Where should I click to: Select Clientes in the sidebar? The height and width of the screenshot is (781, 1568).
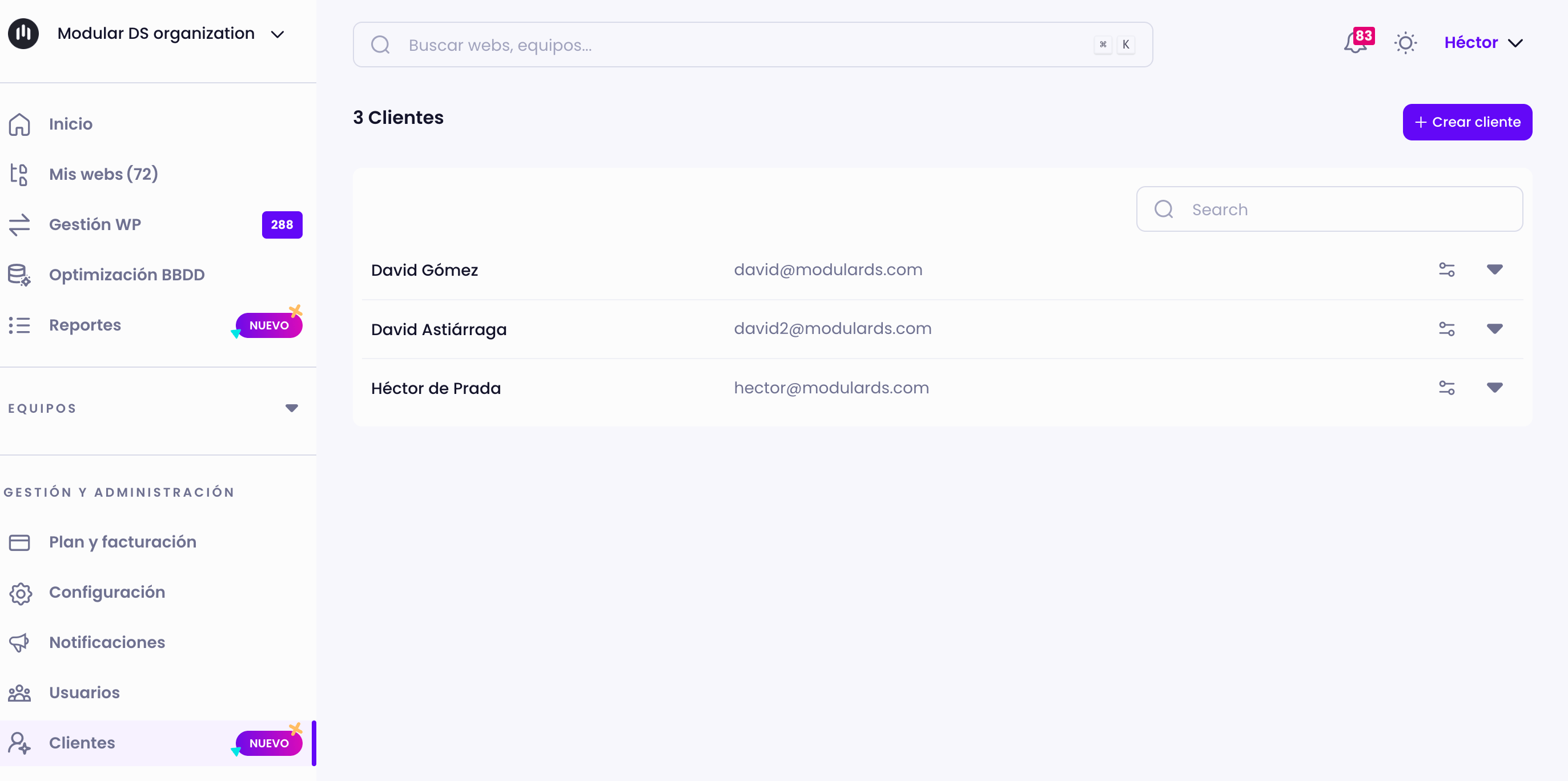point(82,743)
